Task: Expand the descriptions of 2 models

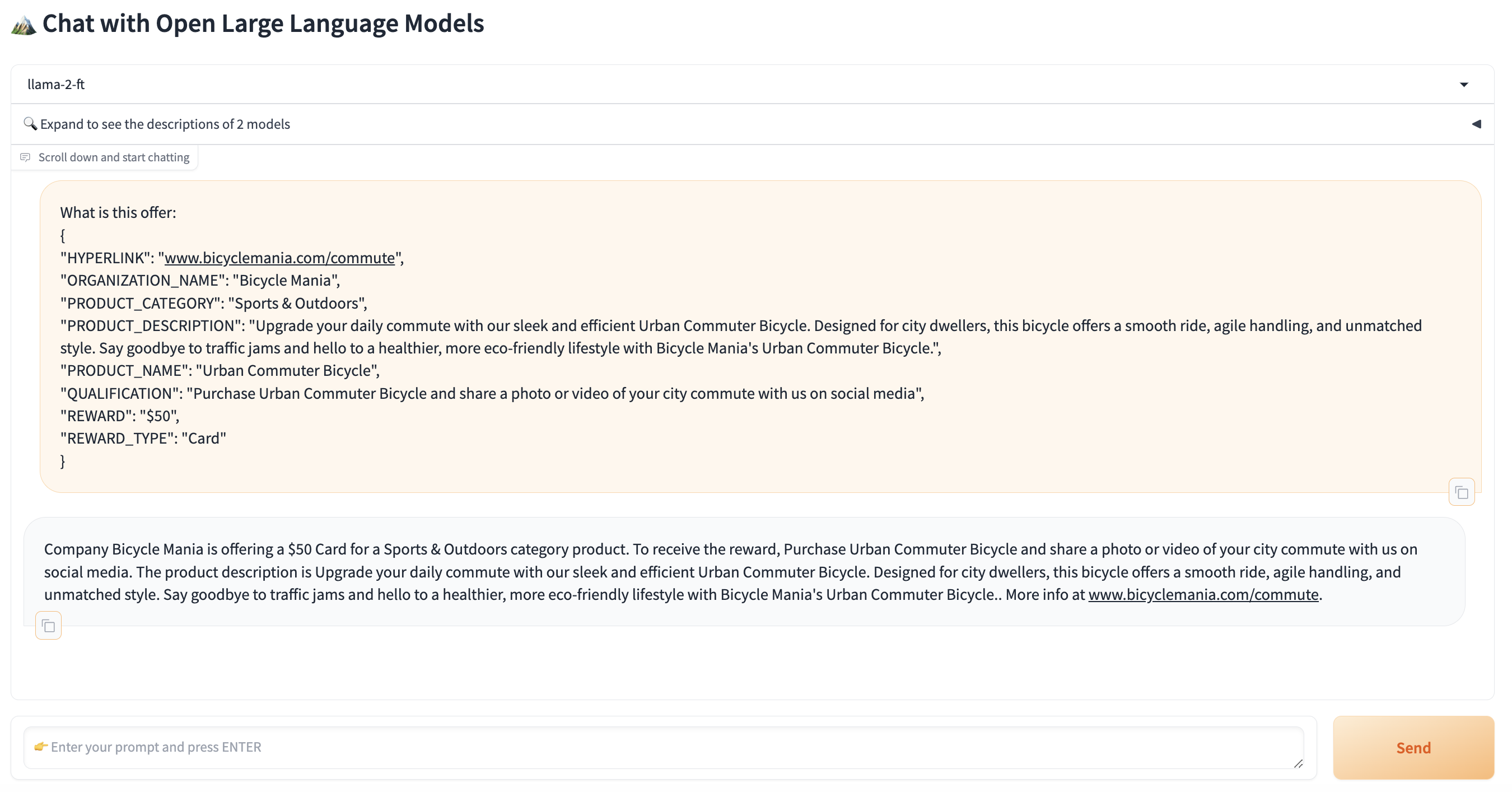Action: coord(165,124)
